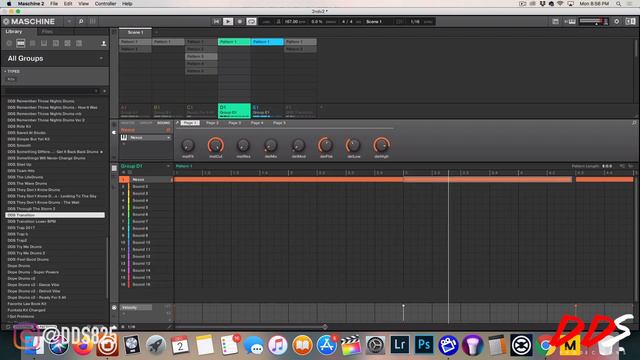Screen dimensions: 640x360
Task: Switch to the MASTER control tab
Action: [127, 123]
